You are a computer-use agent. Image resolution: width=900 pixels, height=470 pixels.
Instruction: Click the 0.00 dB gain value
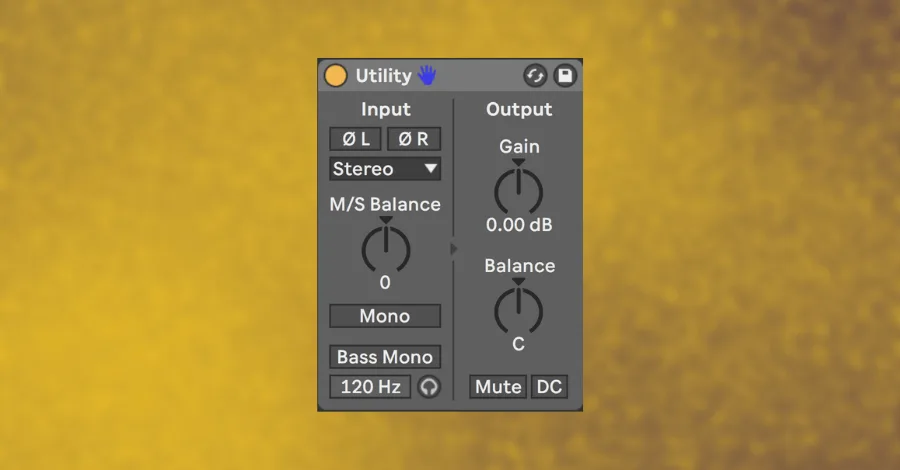coord(519,225)
